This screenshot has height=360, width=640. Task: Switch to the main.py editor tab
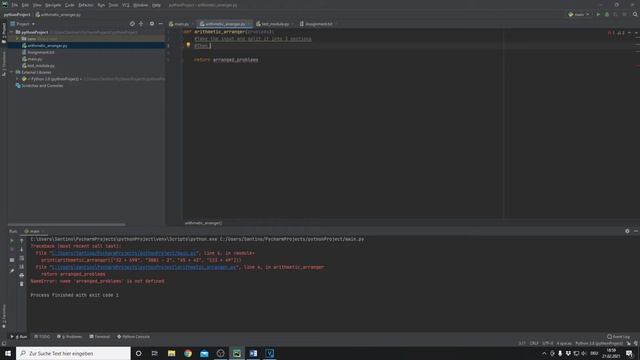(x=179, y=24)
